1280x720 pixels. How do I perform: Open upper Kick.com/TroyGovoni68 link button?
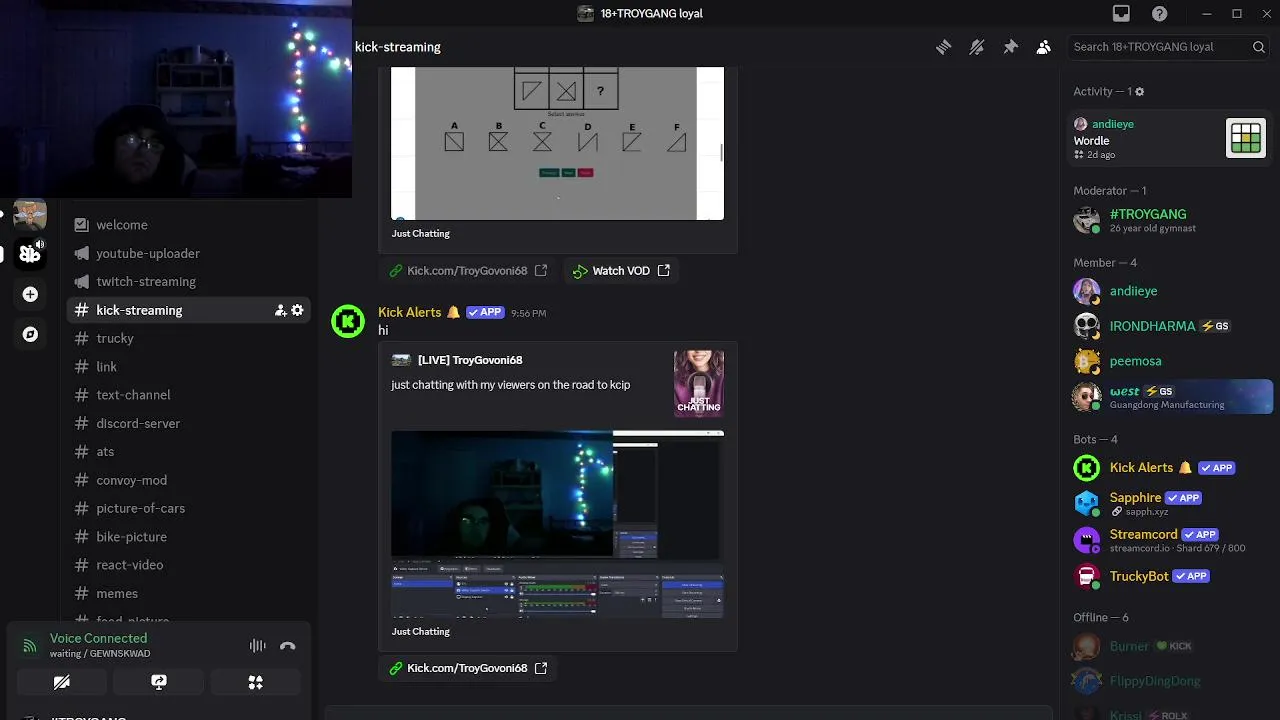click(468, 271)
